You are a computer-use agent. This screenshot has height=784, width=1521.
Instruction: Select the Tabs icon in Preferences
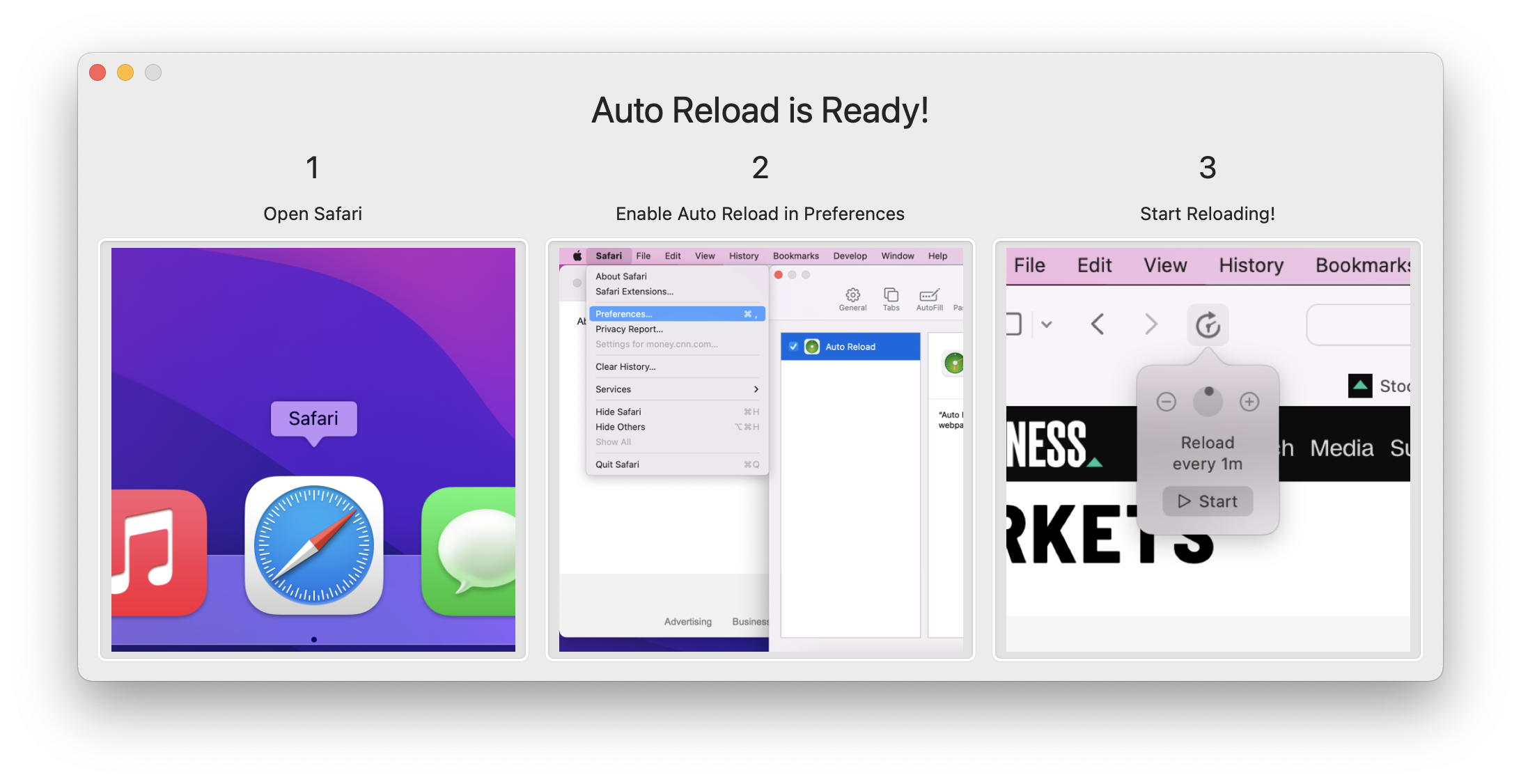[x=891, y=299]
